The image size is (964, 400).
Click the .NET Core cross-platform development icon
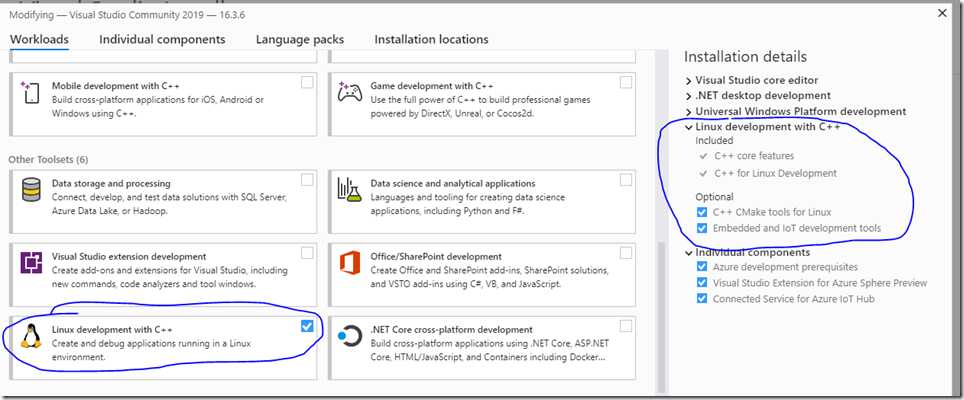pos(350,336)
